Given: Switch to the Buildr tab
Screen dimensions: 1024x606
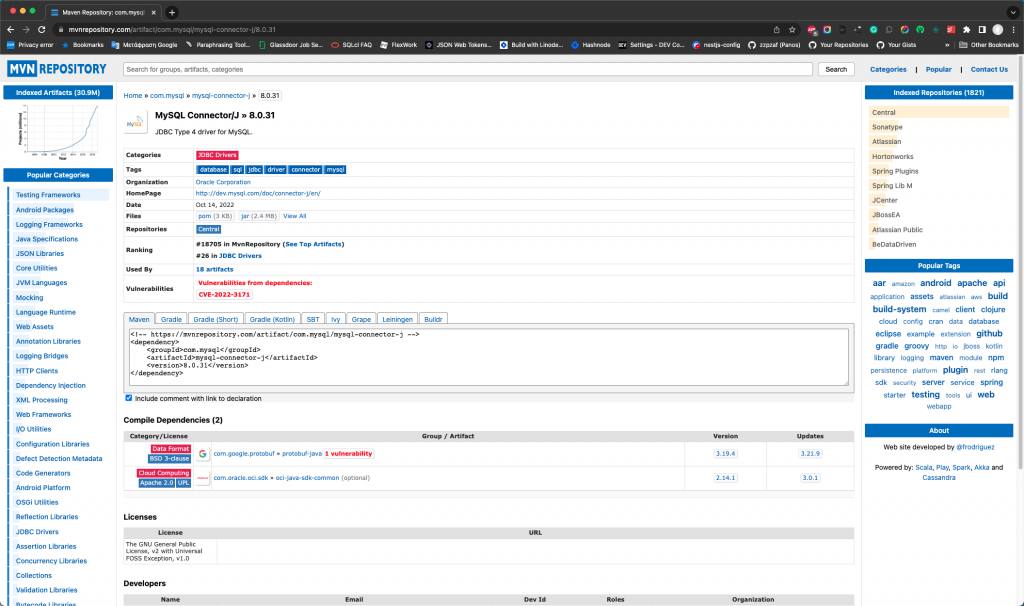Looking at the screenshot, I should (433, 319).
